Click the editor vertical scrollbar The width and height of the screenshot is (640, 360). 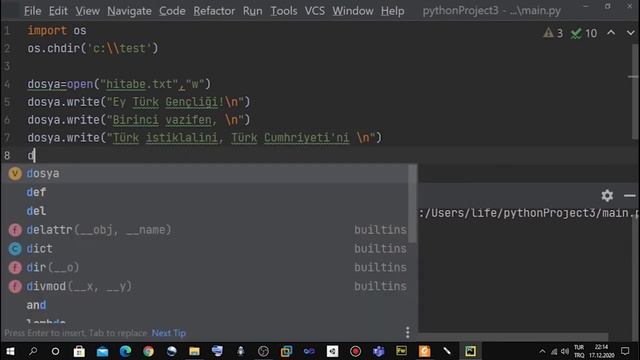click(634, 92)
